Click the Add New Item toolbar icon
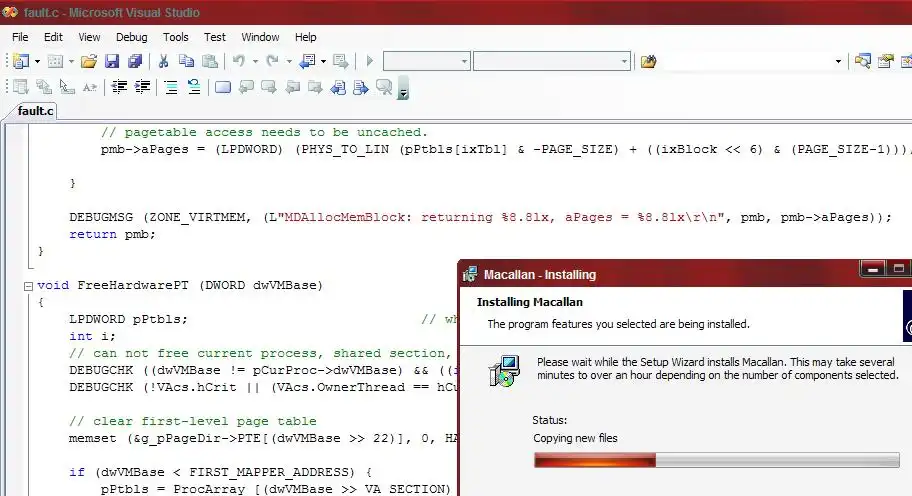This screenshot has width=912, height=496. point(55,61)
